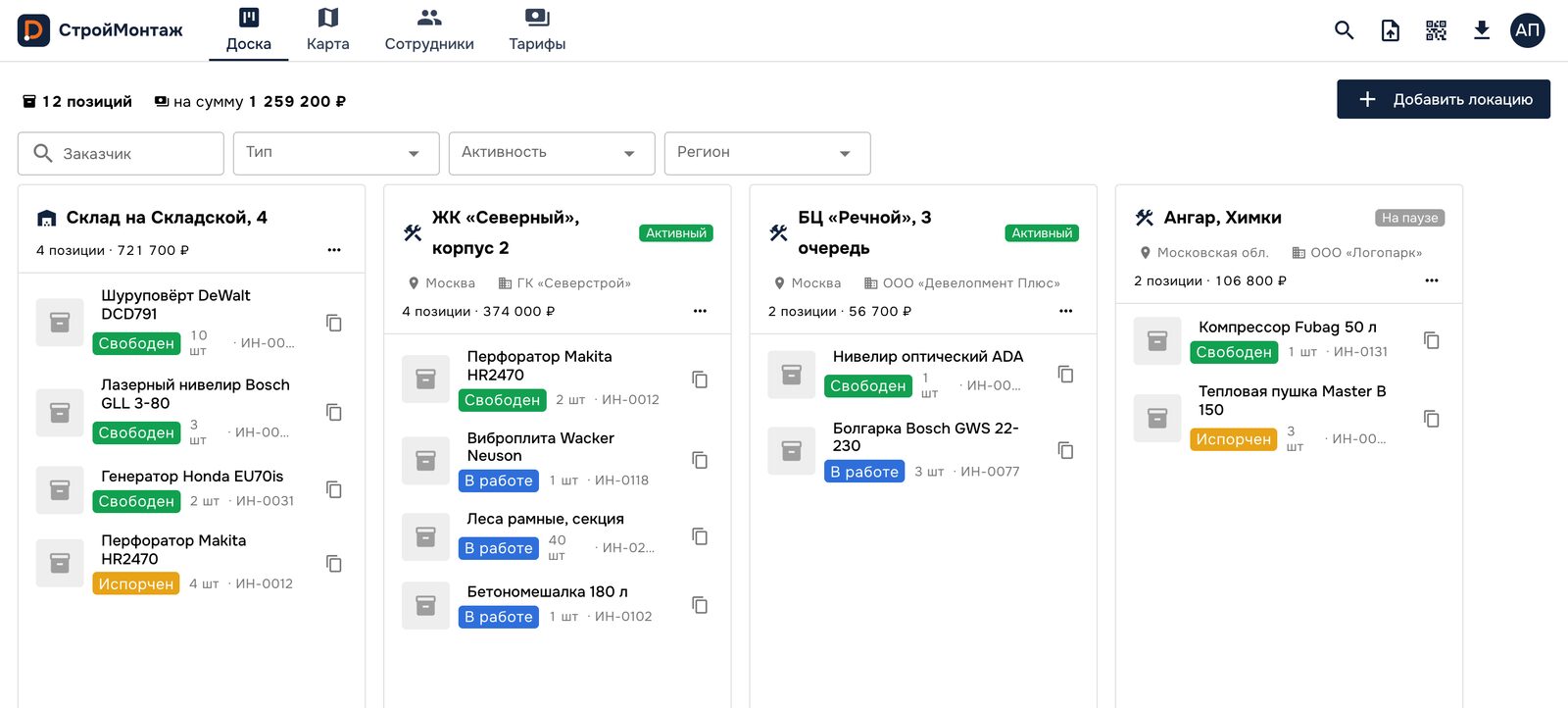The height and width of the screenshot is (708, 1568).
Task: Switch to the Карта tab
Action: [x=327, y=30]
